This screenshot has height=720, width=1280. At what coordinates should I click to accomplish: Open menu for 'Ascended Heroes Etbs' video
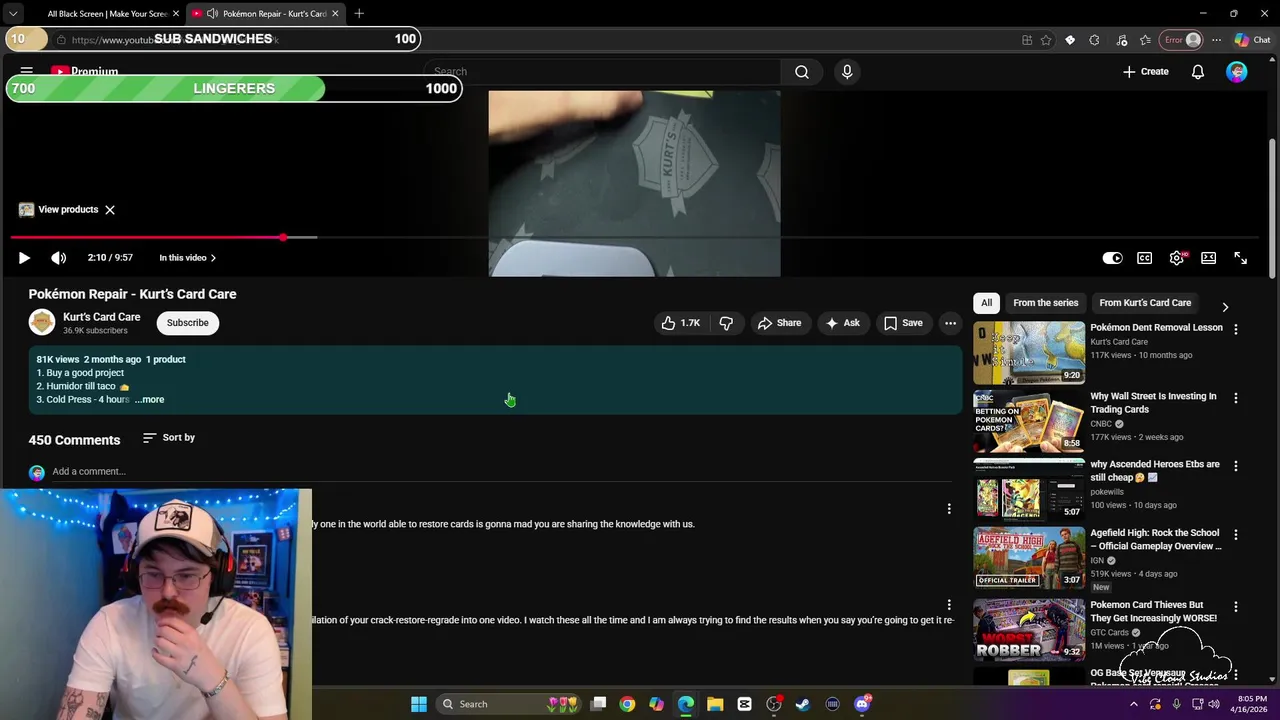[x=1236, y=466]
